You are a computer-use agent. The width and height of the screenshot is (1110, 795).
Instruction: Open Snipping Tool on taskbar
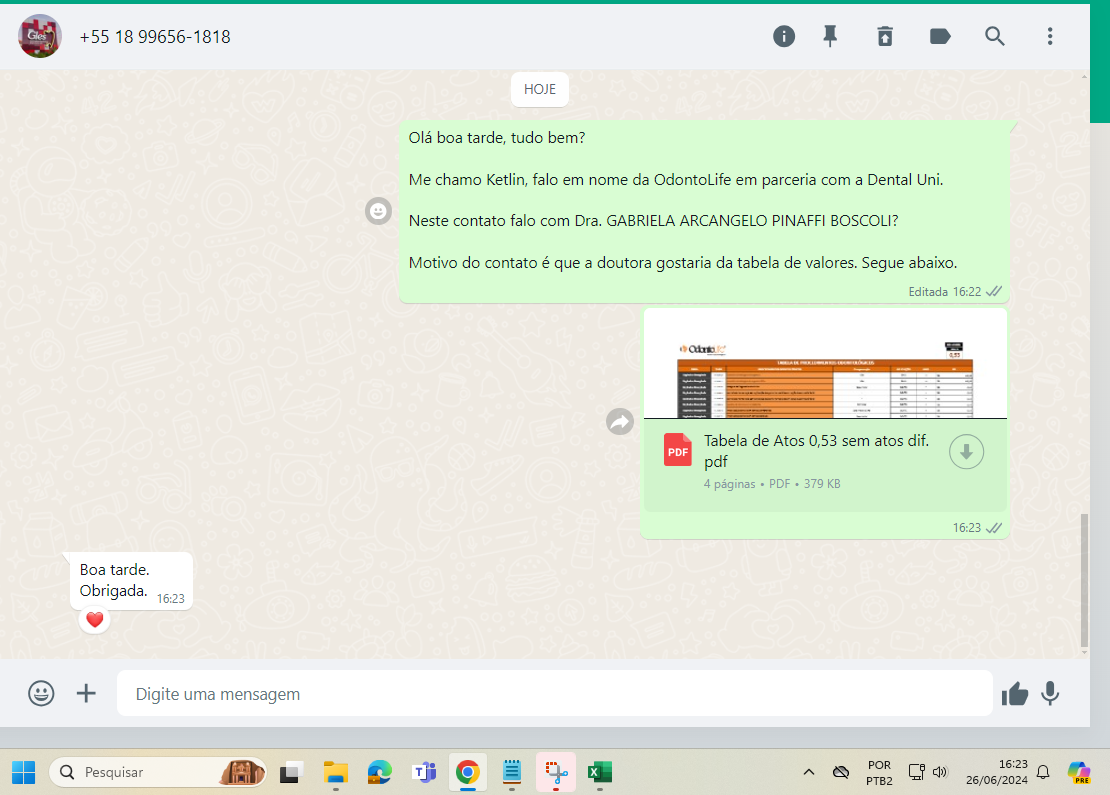pyautogui.click(x=556, y=772)
